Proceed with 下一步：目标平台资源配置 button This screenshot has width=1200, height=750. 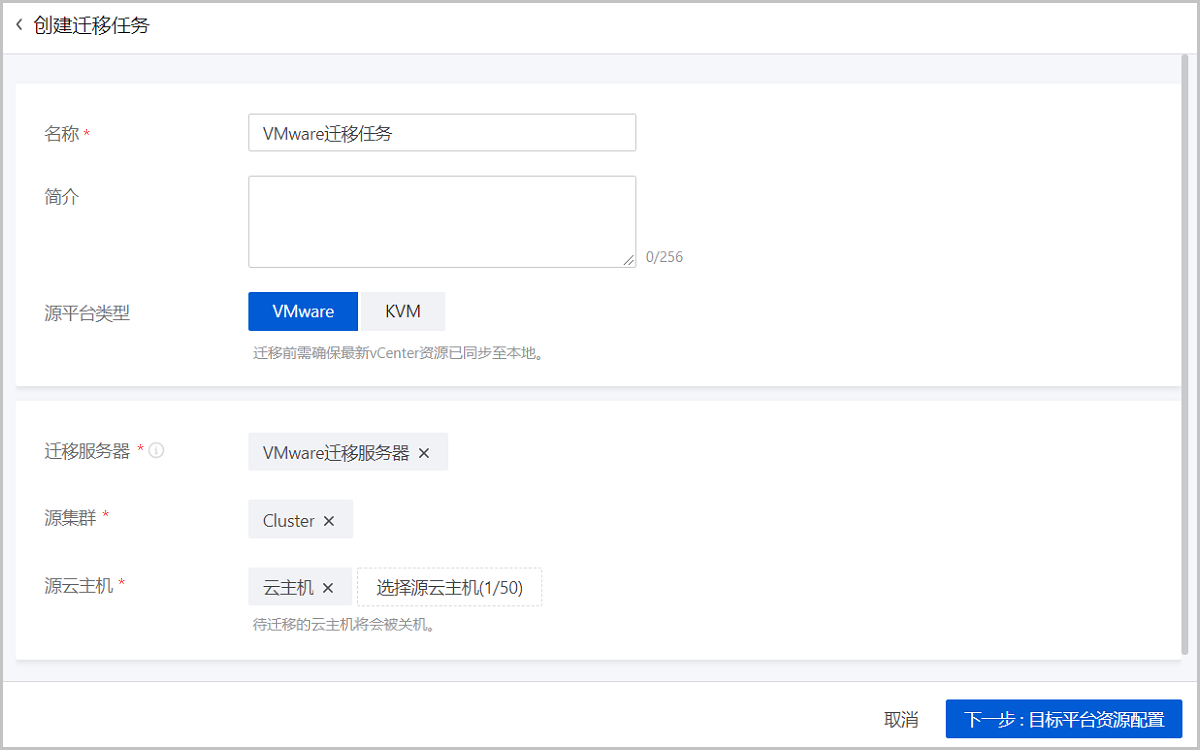click(1063, 719)
